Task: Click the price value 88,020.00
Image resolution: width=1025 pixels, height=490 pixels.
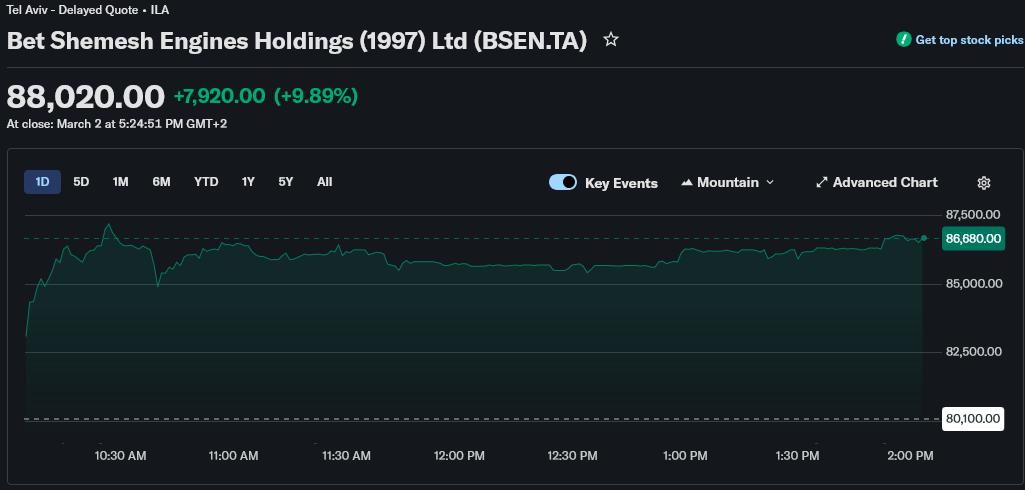Action: pos(86,97)
